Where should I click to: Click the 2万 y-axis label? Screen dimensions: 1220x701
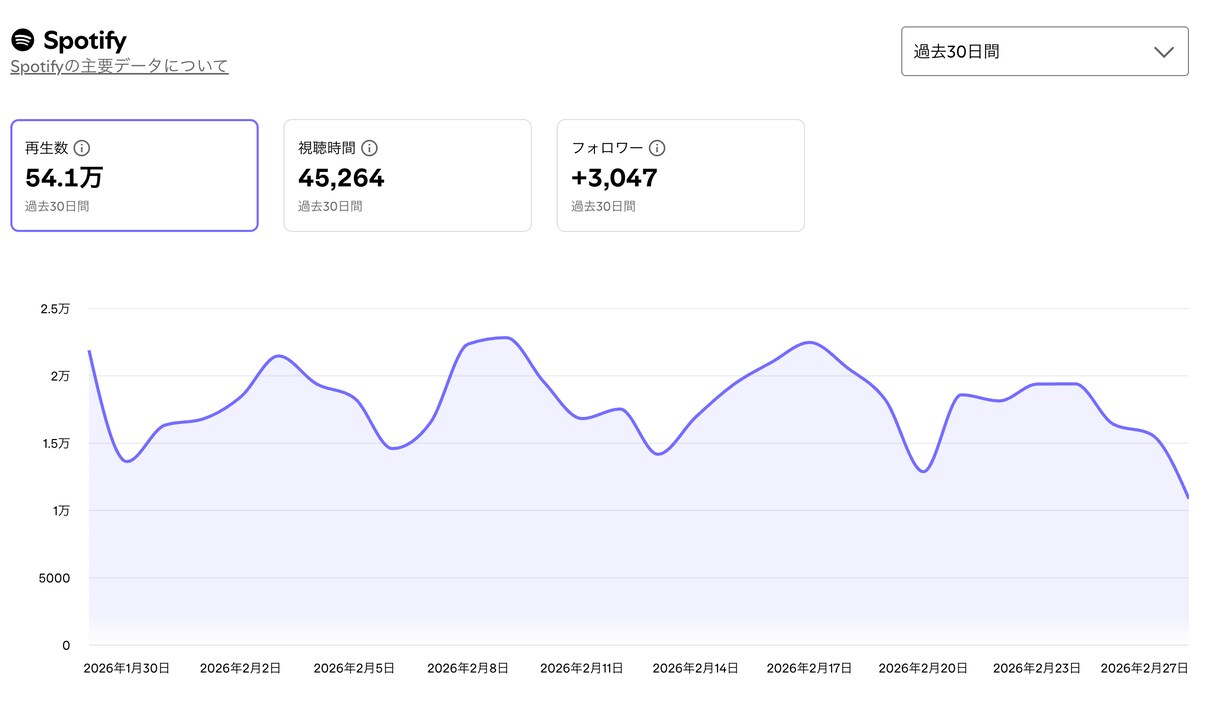[x=60, y=376]
